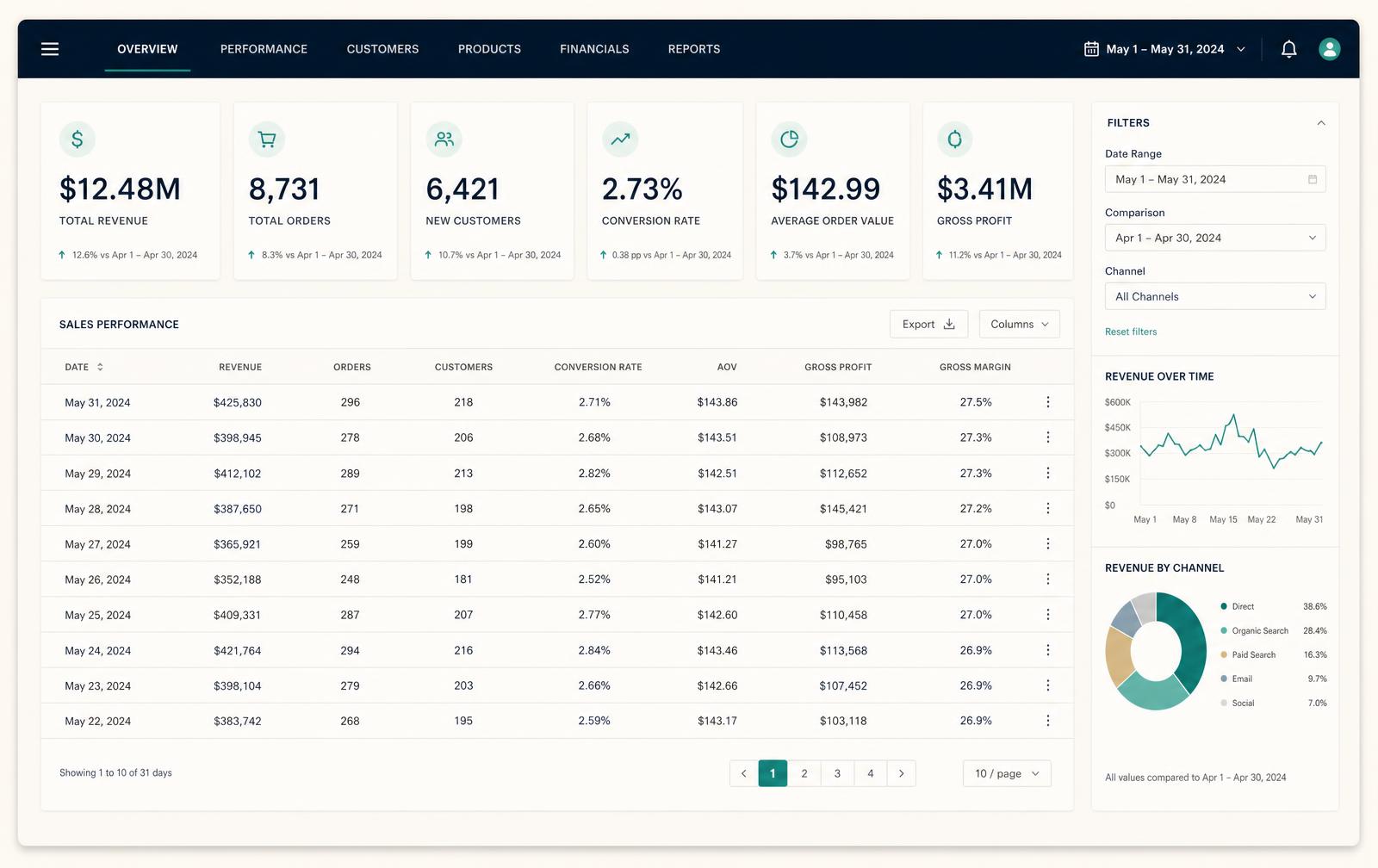Click the Gross Profit card icon

coord(955,139)
